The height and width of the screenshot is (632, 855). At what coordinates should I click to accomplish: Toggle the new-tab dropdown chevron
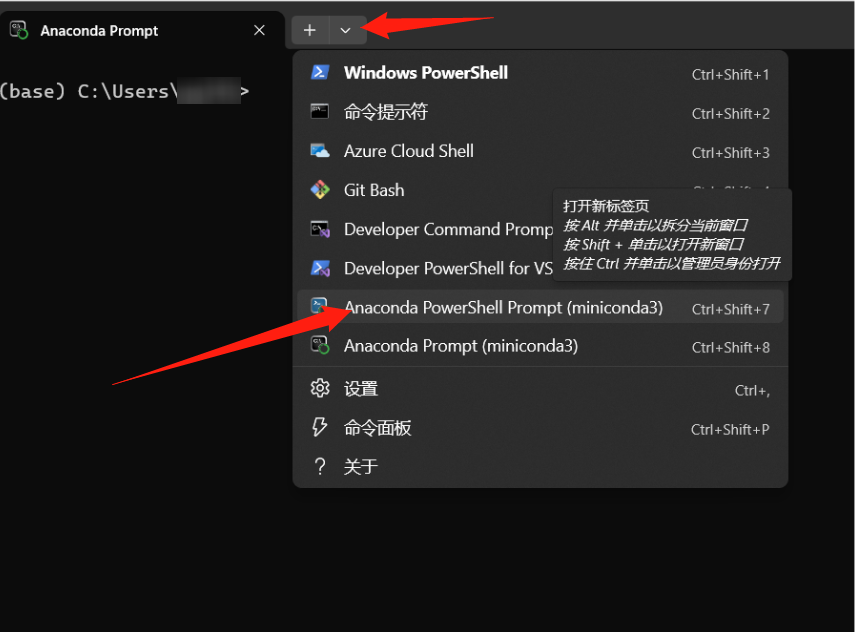pos(345,30)
